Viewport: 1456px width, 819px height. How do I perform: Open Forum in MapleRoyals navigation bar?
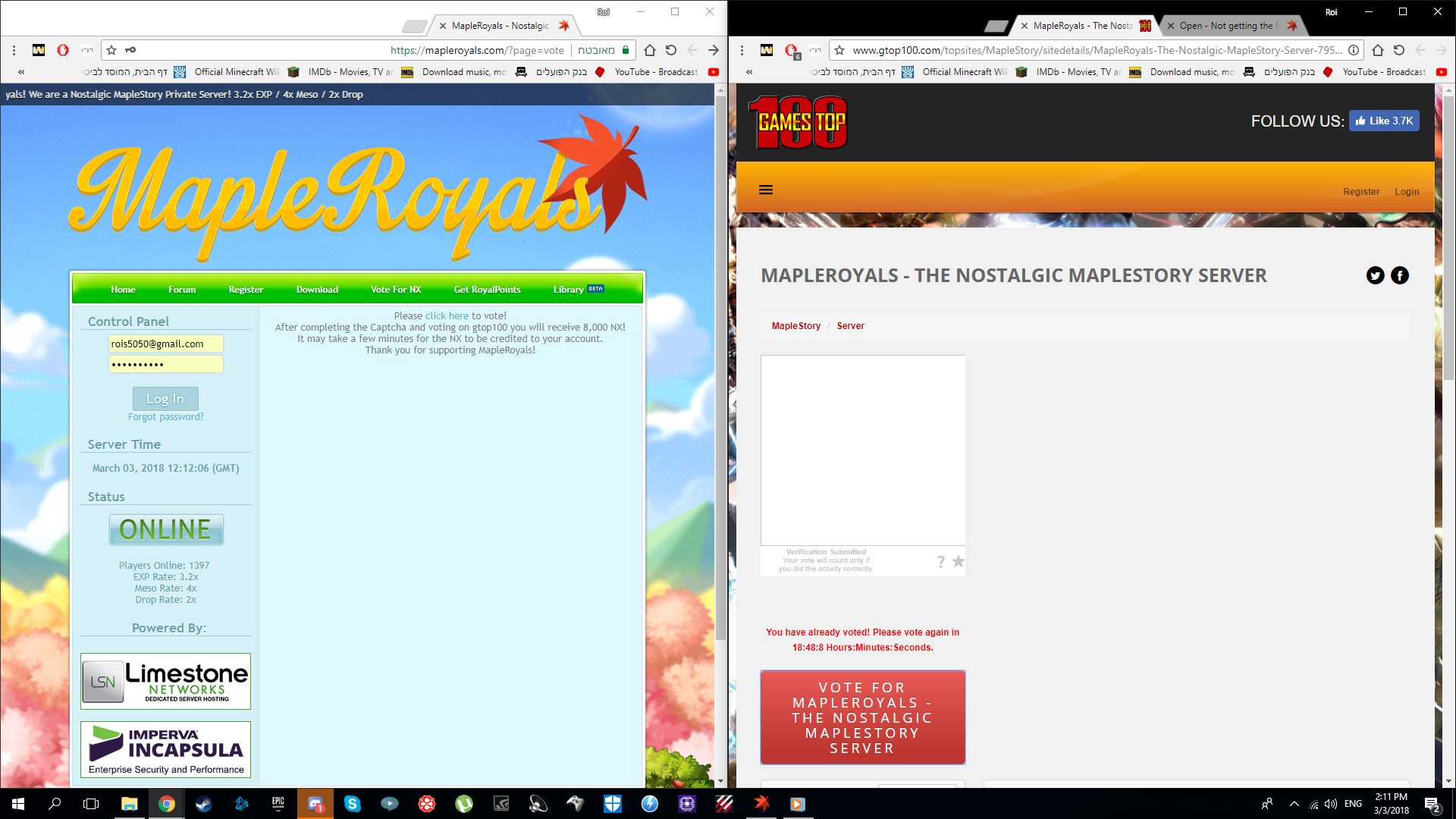182,290
